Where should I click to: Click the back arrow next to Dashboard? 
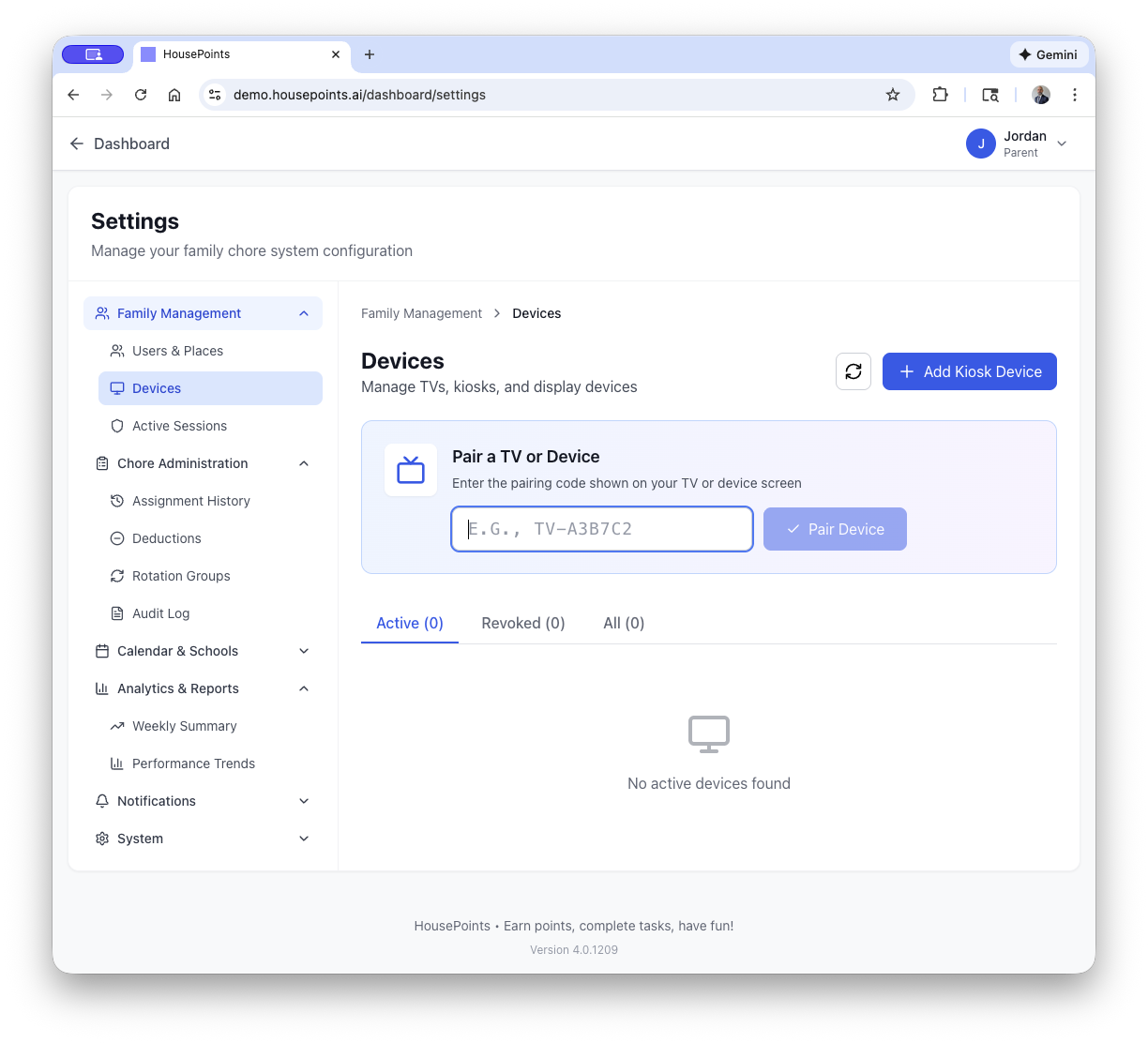coord(77,144)
